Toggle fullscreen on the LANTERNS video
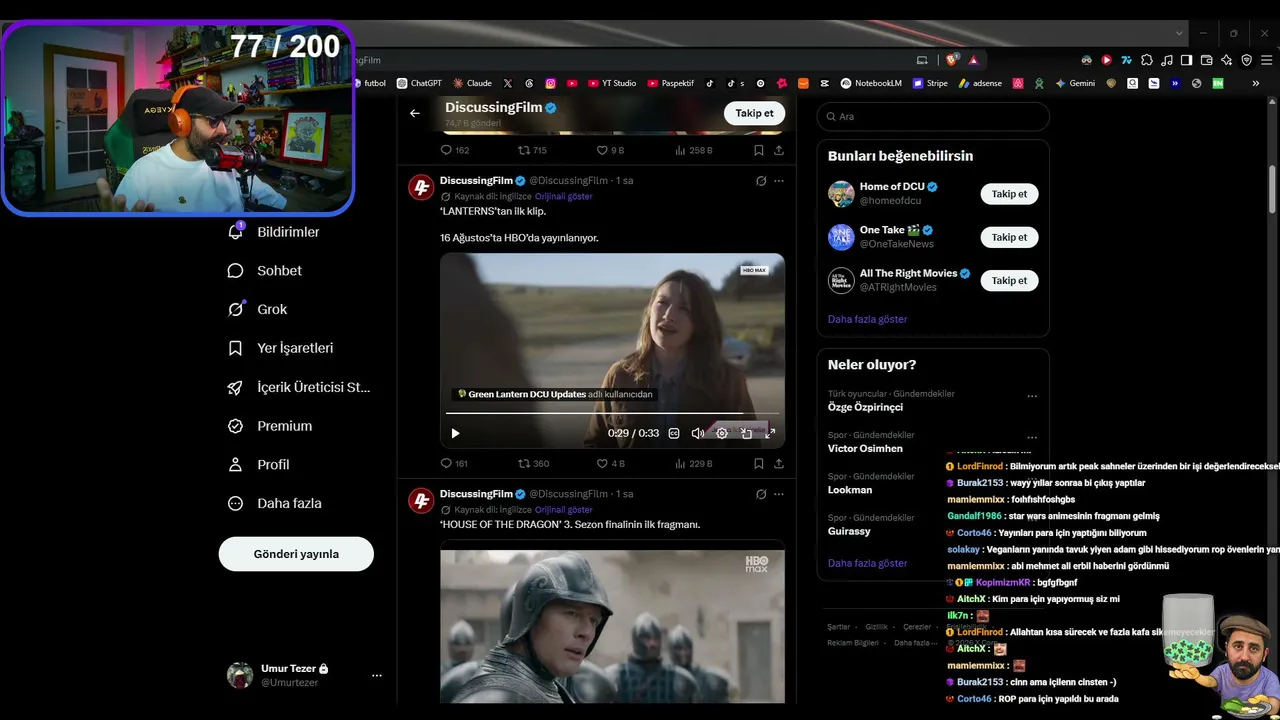Screen dimensions: 1280x720 point(770,433)
